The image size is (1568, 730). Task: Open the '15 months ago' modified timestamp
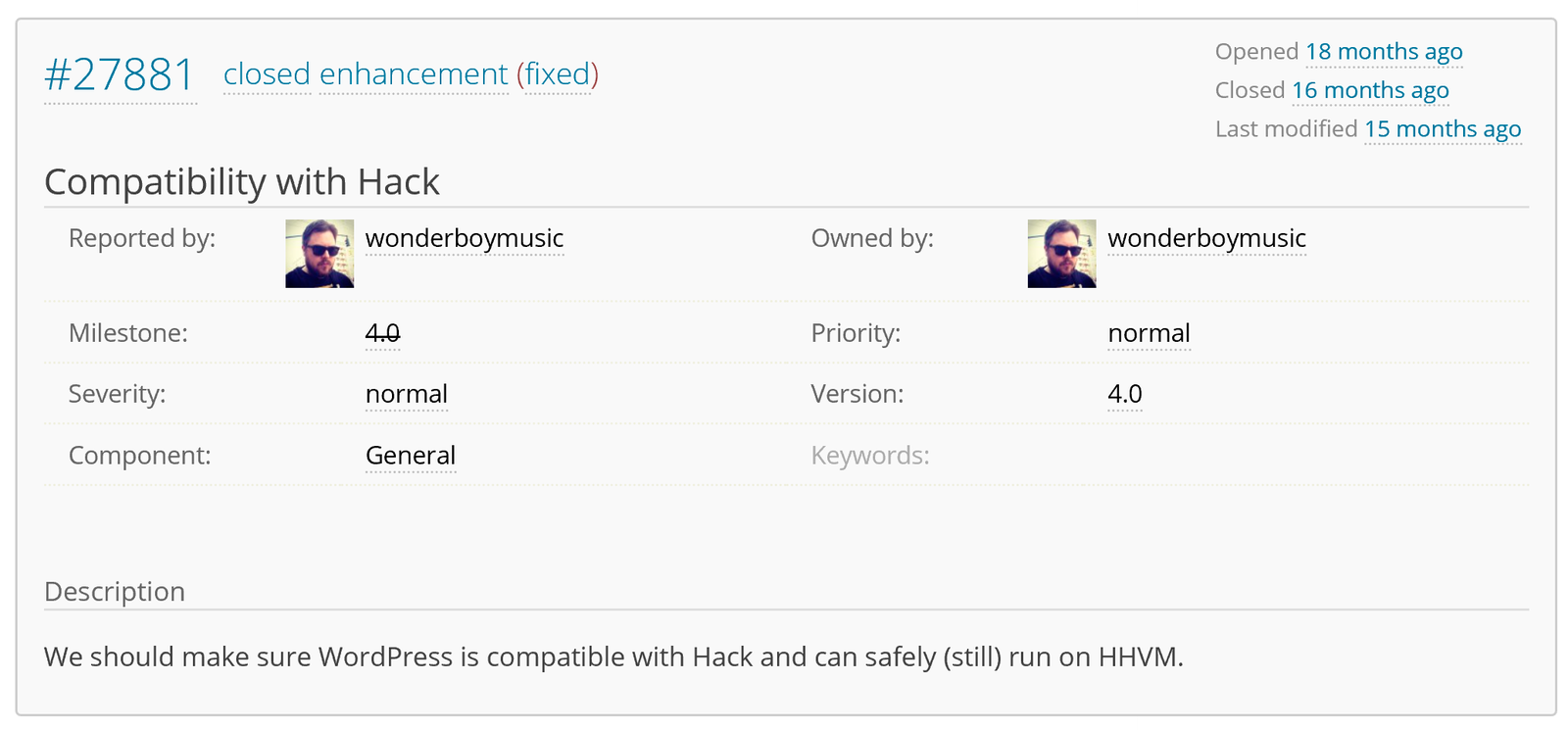click(1443, 129)
